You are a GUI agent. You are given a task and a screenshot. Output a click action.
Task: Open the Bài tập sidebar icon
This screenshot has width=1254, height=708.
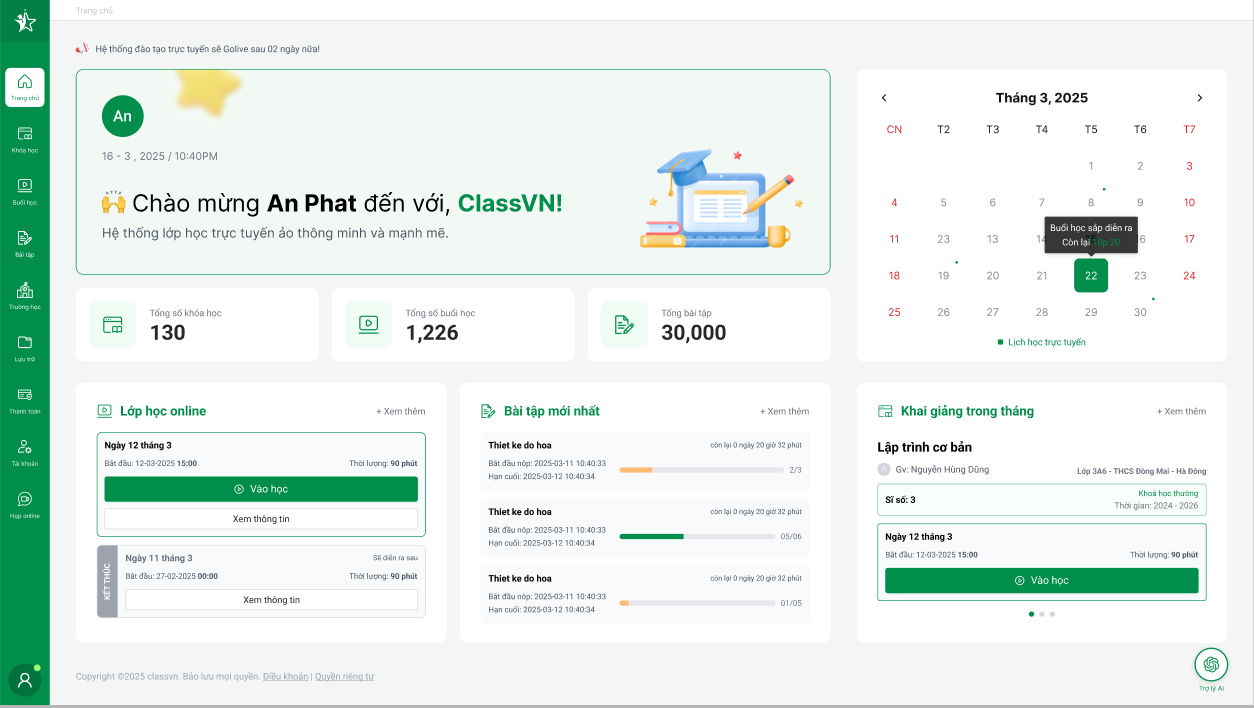click(25, 239)
